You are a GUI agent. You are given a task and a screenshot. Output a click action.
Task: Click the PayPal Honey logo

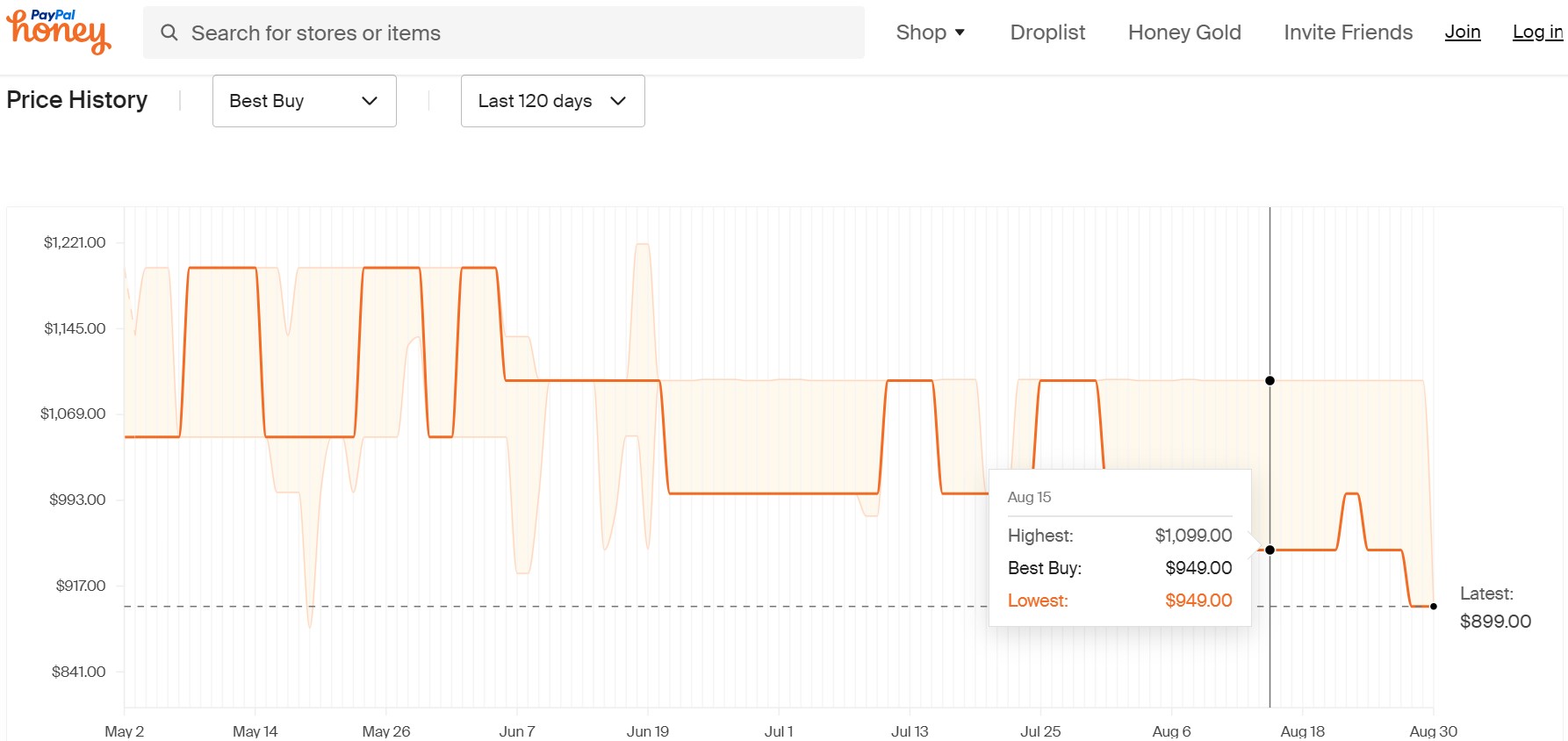(59, 32)
